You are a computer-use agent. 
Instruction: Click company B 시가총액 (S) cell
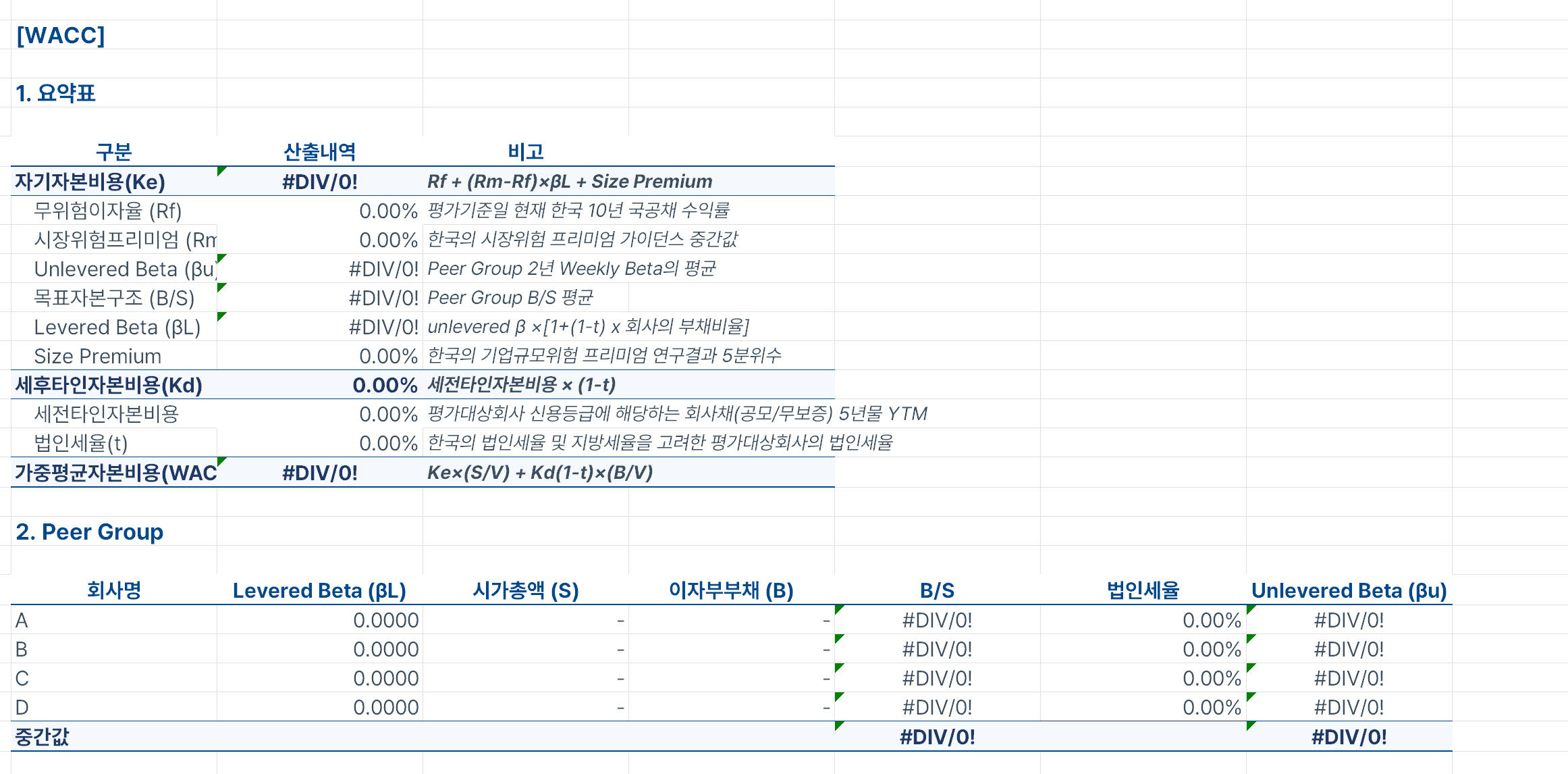pyautogui.click(x=526, y=649)
